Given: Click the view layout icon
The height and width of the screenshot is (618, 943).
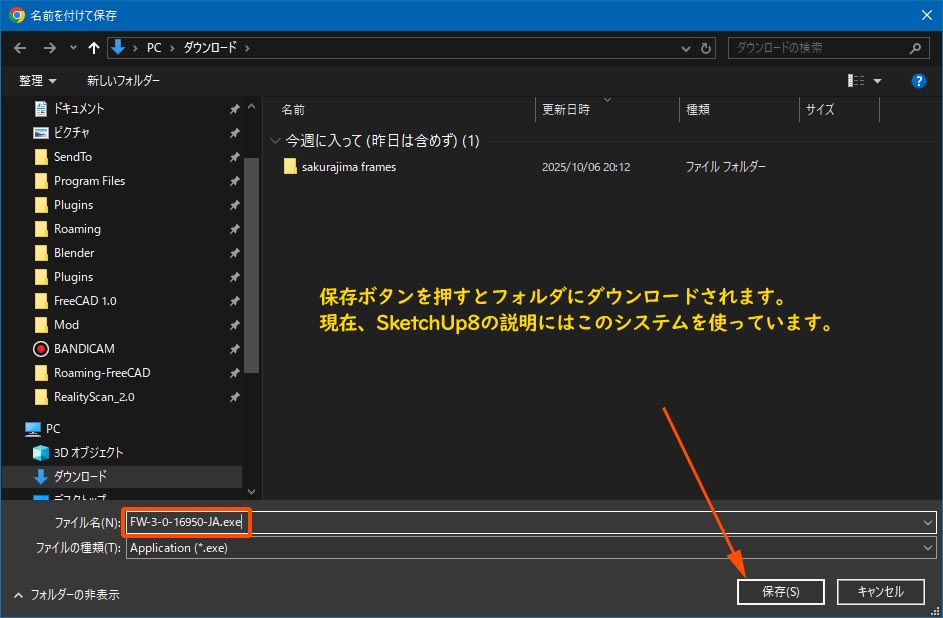Looking at the screenshot, I should [x=856, y=81].
